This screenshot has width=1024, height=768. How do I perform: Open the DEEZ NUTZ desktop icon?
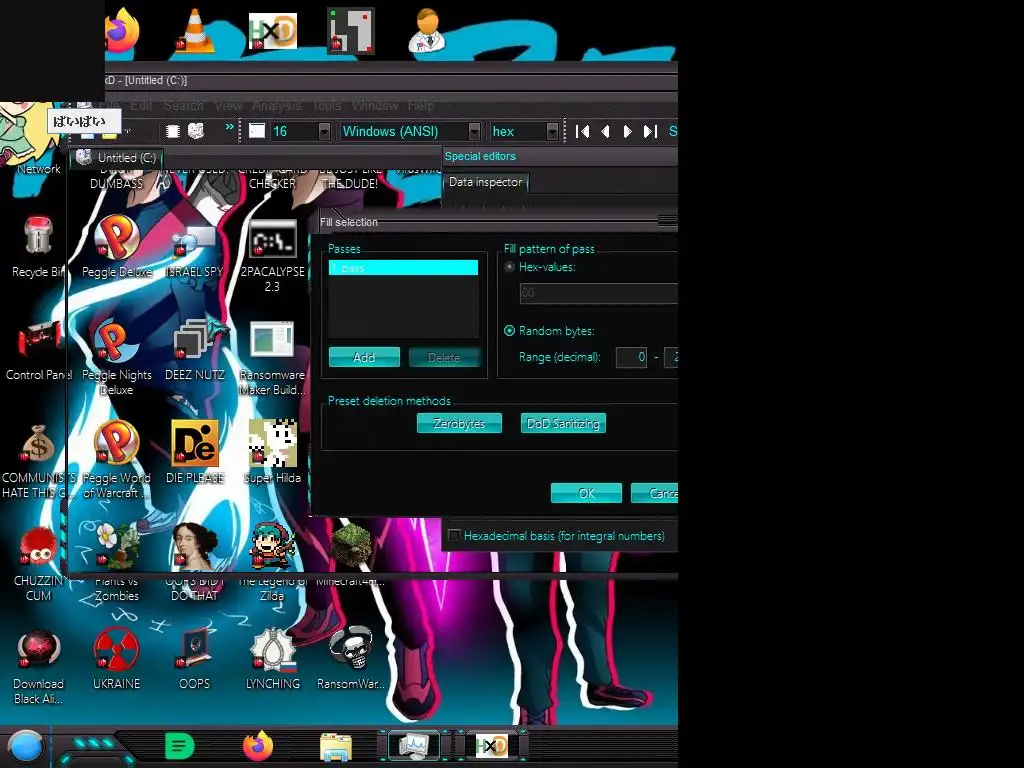[x=195, y=350]
